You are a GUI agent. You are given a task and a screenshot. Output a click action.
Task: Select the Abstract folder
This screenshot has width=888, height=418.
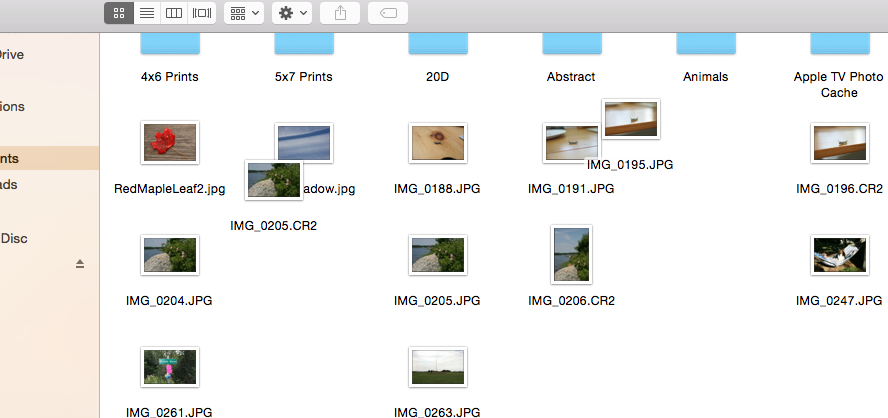coord(572,44)
